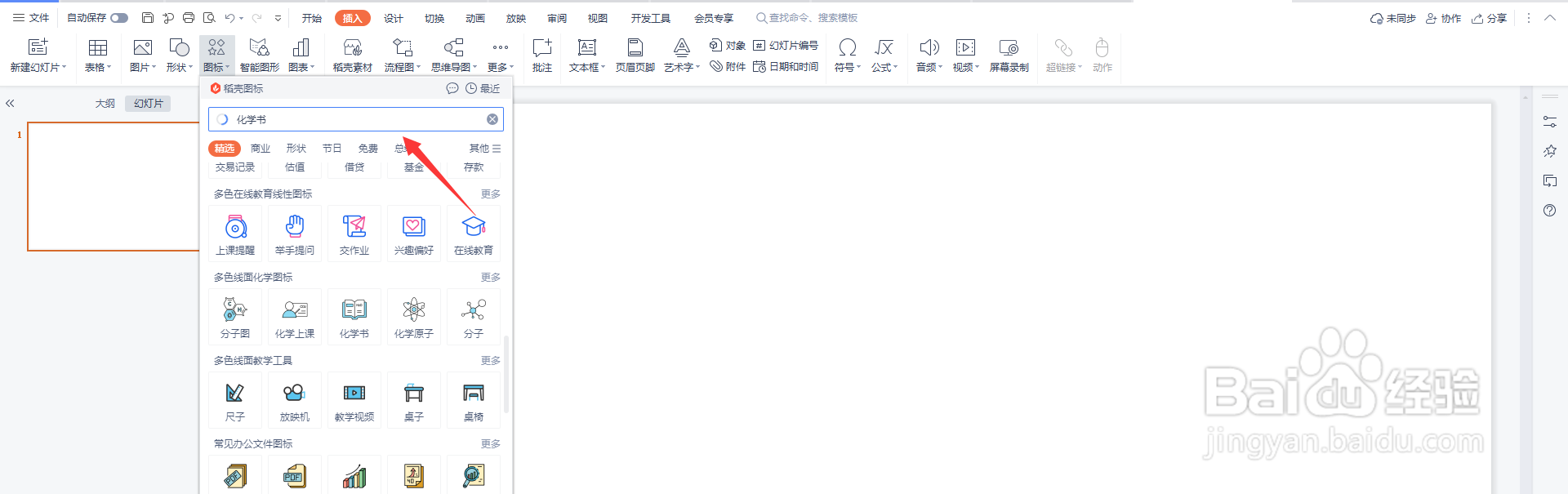Pick the 尺子 ruler icon
The image size is (1568, 494).
(x=235, y=400)
